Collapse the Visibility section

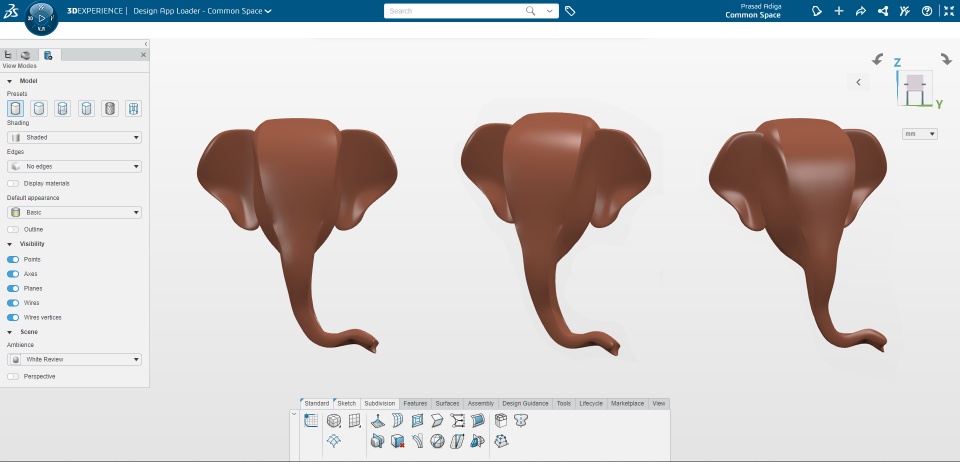[10, 244]
